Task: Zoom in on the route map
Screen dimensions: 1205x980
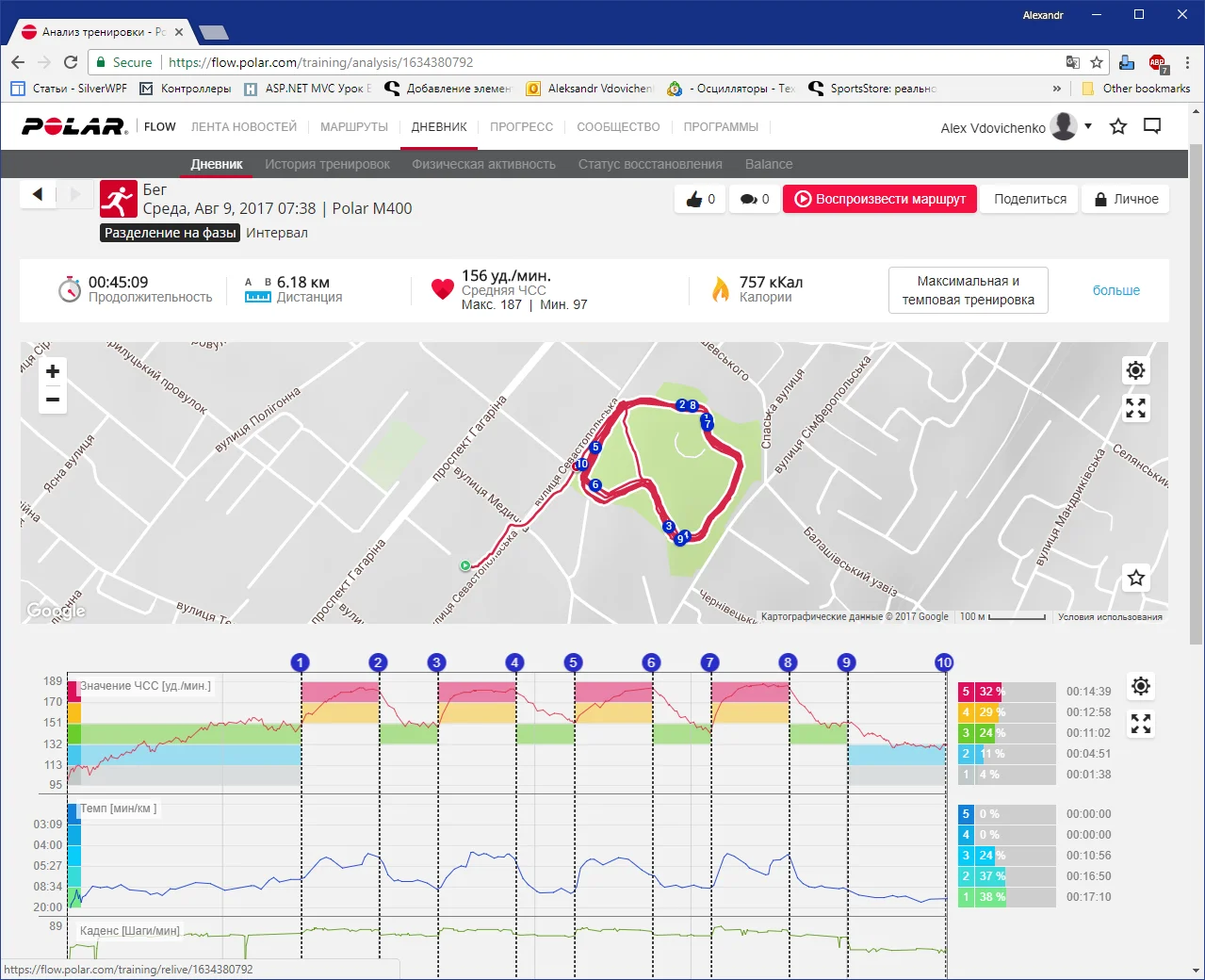Action: tap(53, 371)
